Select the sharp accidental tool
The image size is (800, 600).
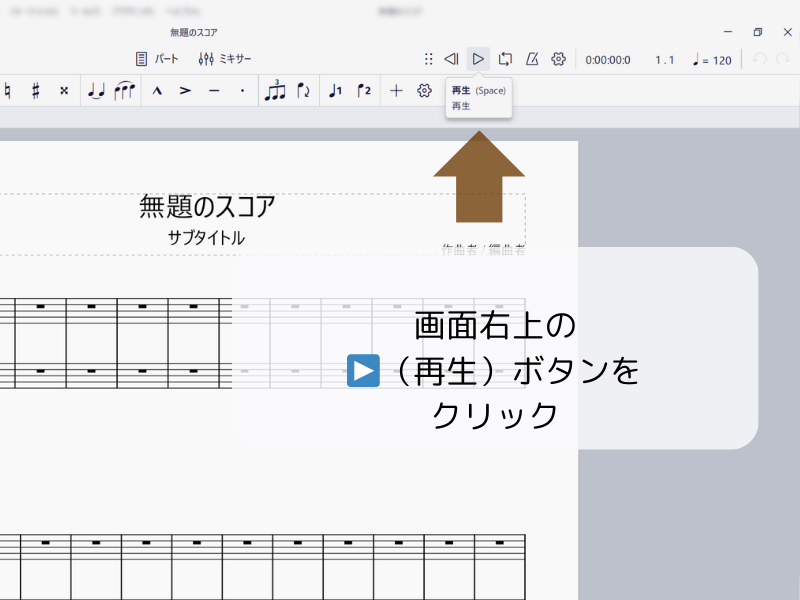pyautogui.click(x=35, y=89)
